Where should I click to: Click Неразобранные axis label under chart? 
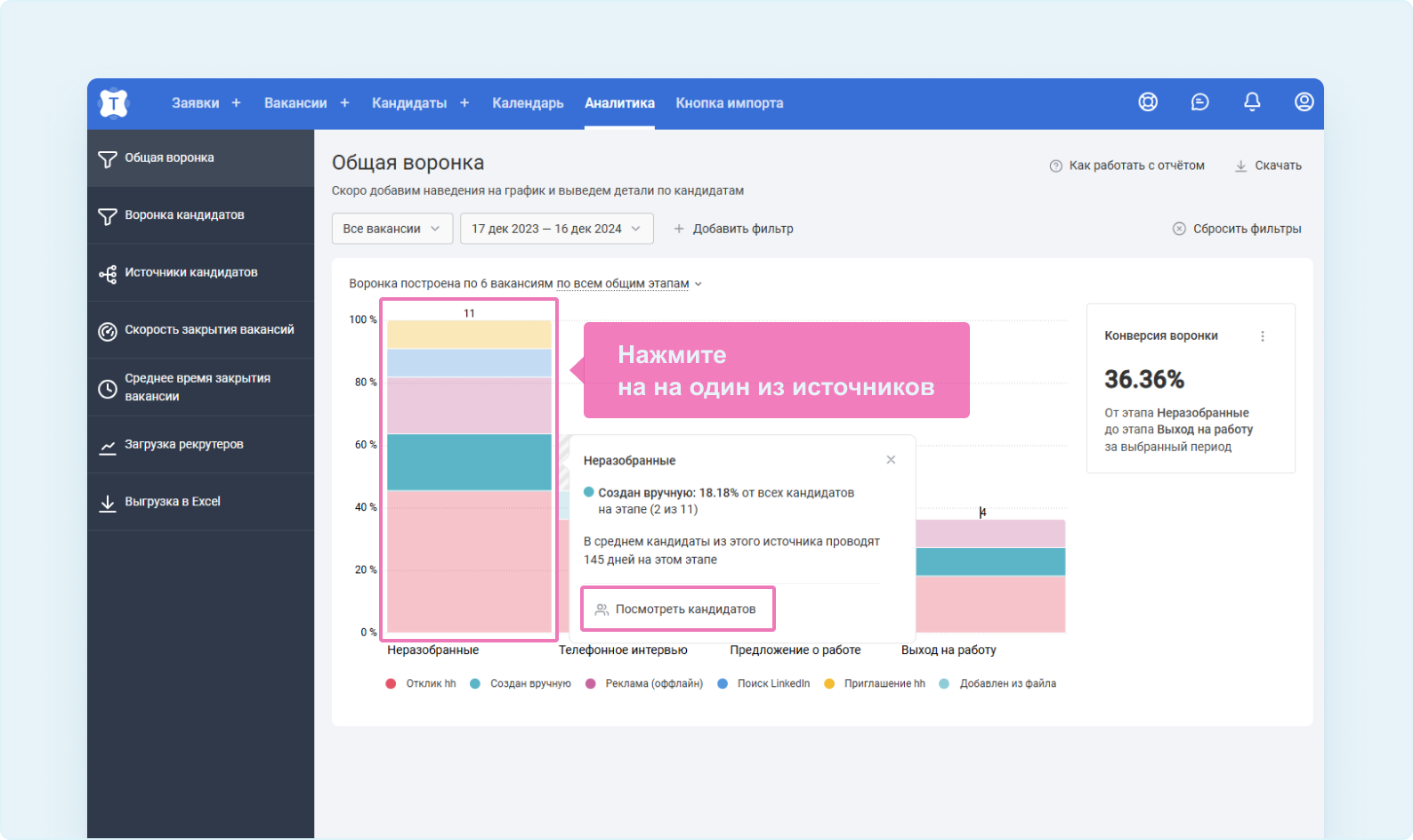[x=432, y=650]
